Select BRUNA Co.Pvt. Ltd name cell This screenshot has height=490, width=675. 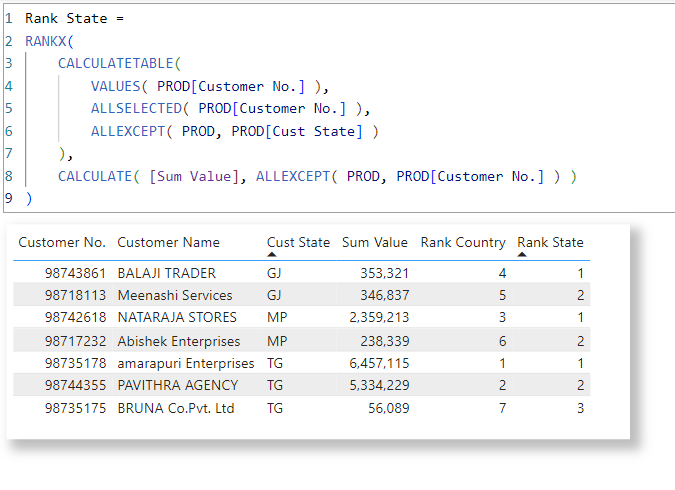pyautogui.click(x=176, y=408)
